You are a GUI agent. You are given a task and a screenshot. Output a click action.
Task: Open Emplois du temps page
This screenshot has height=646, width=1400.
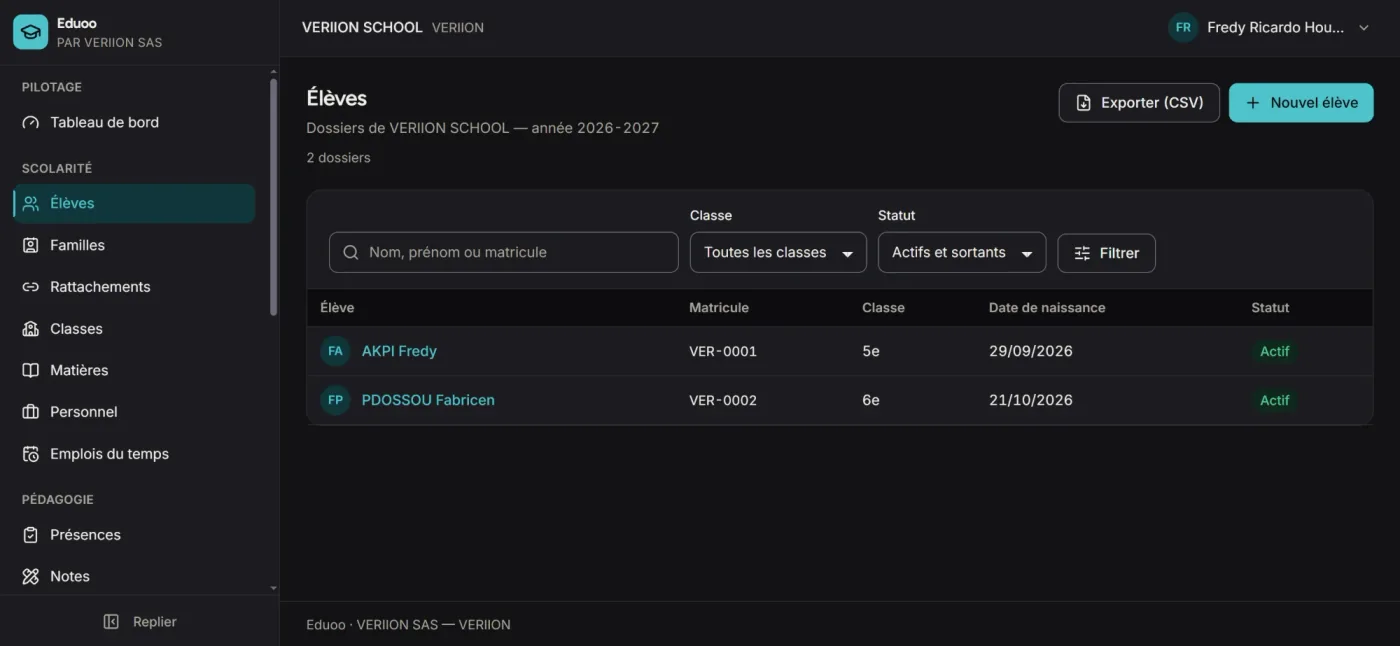pyautogui.click(x=134, y=454)
